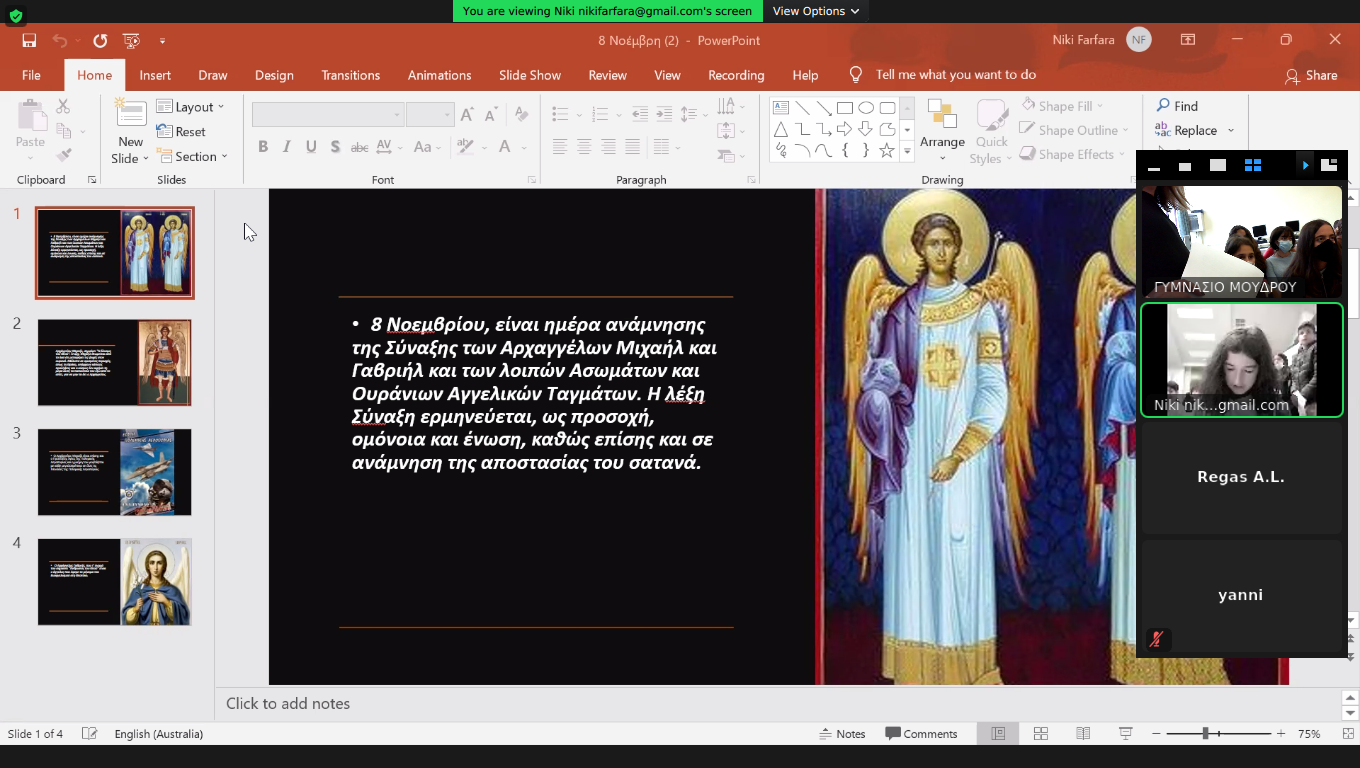Click the Reset slide button

point(181,132)
